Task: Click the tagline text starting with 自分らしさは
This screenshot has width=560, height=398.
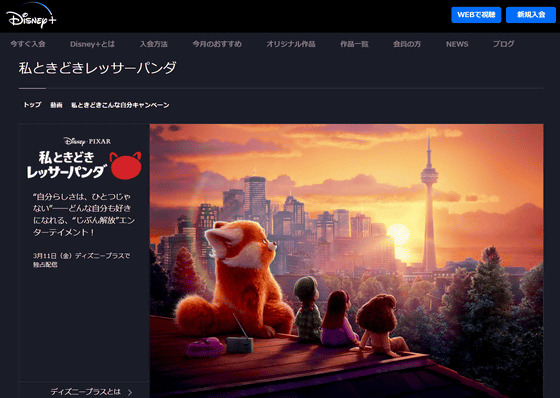Action: pyautogui.click(x=84, y=214)
